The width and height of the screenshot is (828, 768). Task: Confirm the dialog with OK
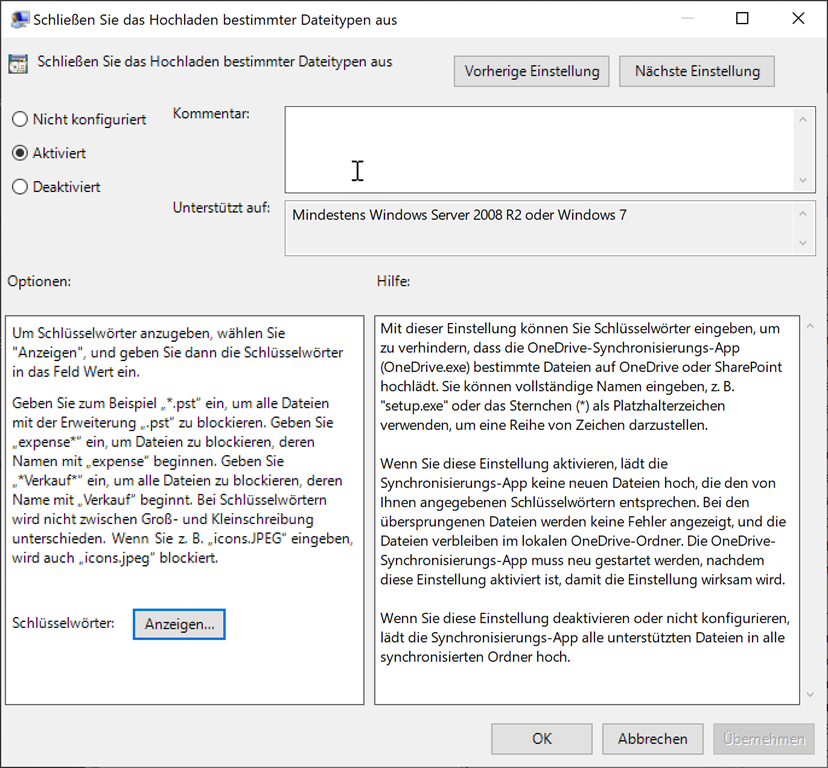click(x=541, y=739)
